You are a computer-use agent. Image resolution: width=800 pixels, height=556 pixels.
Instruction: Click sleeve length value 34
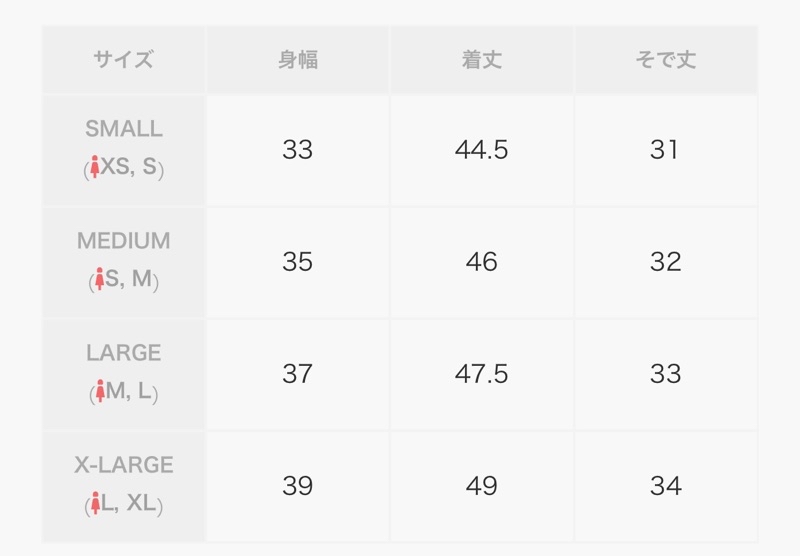tap(666, 486)
